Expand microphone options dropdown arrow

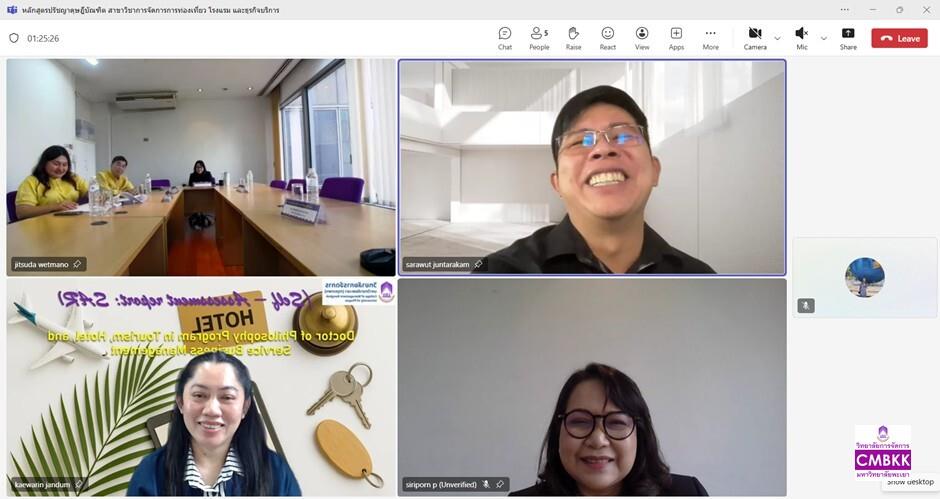[824, 38]
